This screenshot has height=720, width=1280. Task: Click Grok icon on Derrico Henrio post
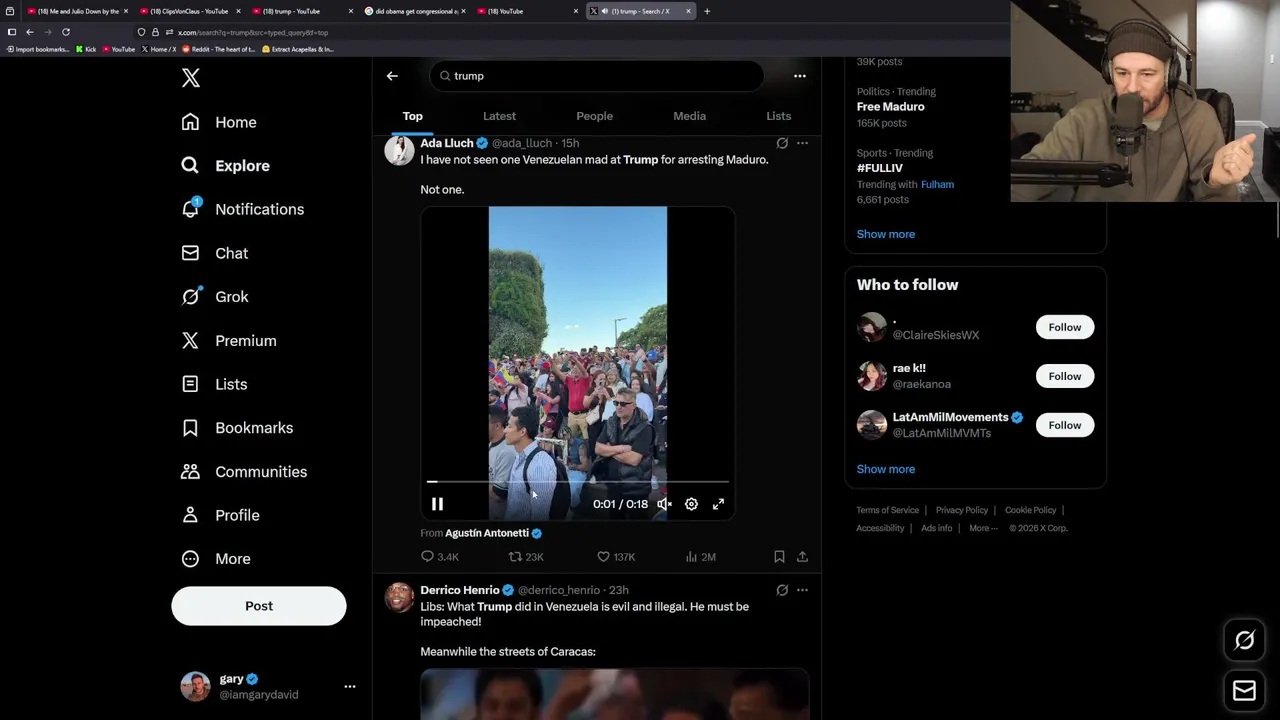click(x=782, y=590)
